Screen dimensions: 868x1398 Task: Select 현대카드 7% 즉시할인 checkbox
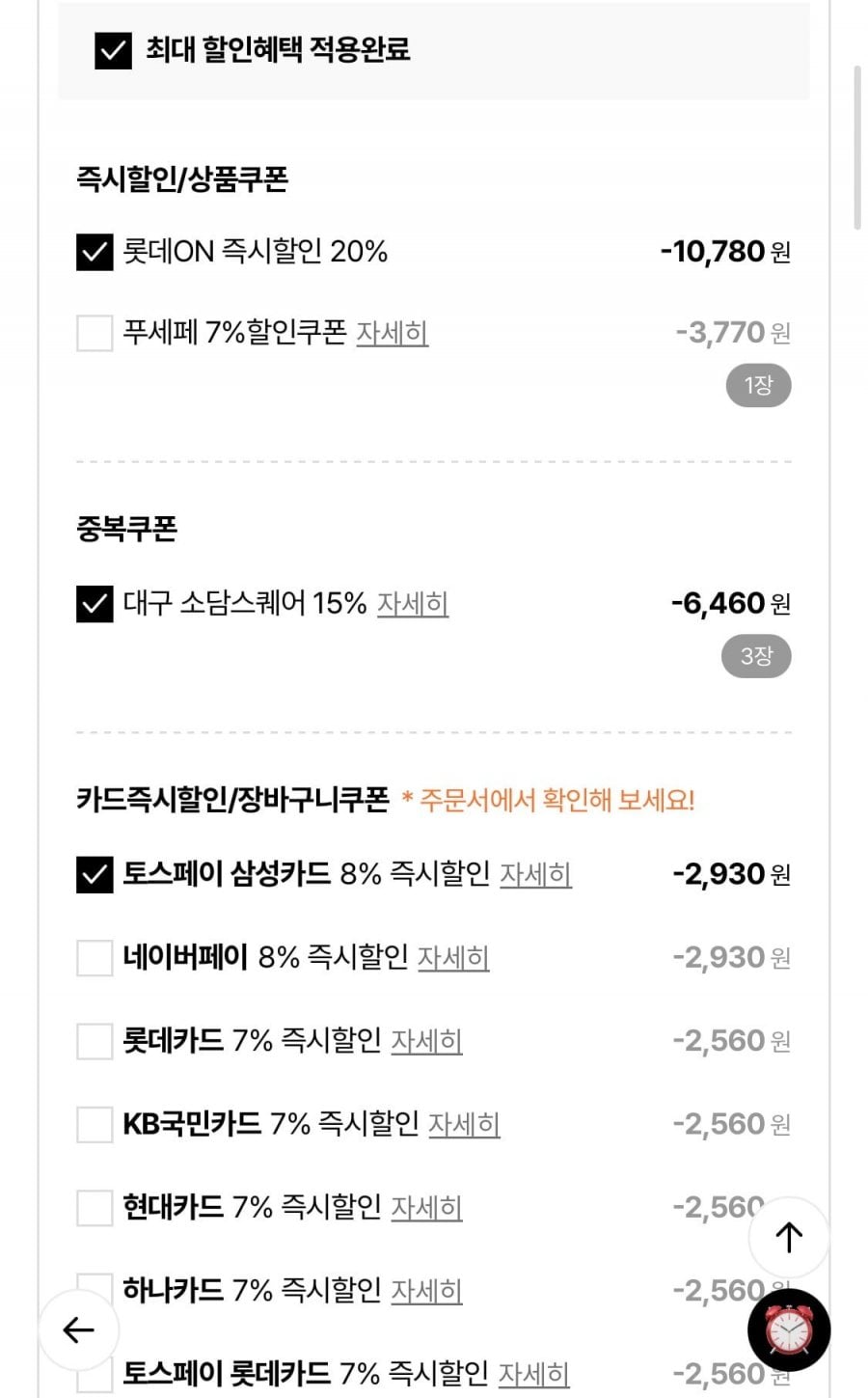(95, 1207)
